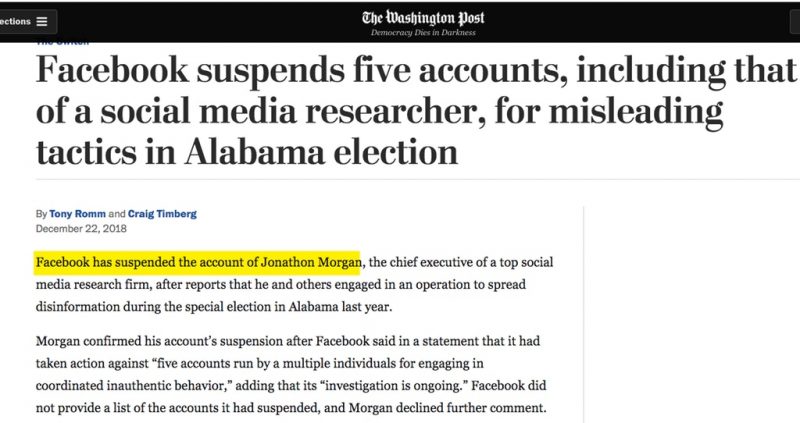Click The Washington Post masthead logo
The image size is (800, 423).
click(423, 18)
